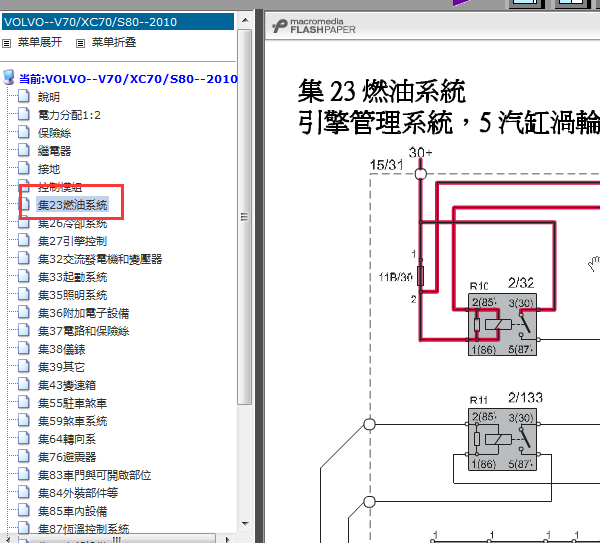Open the 繼電器 tree item
Viewport: 600px width, 543px height.
coord(54,151)
